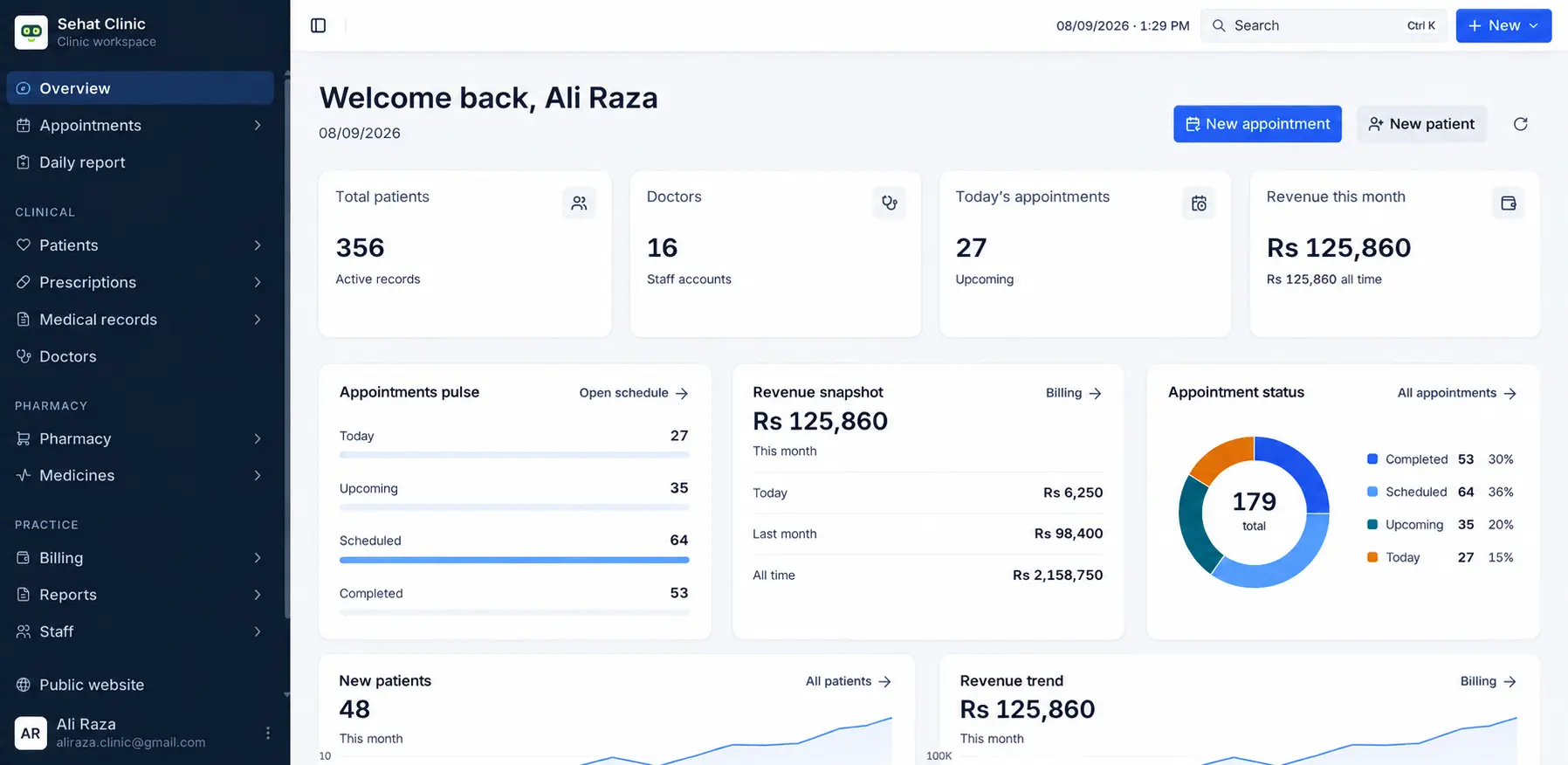The height and width of the screenshot is (765, 1568).
Task: Click the Doctors stethoscope icon in sidebar
Action: pos(24,356)
